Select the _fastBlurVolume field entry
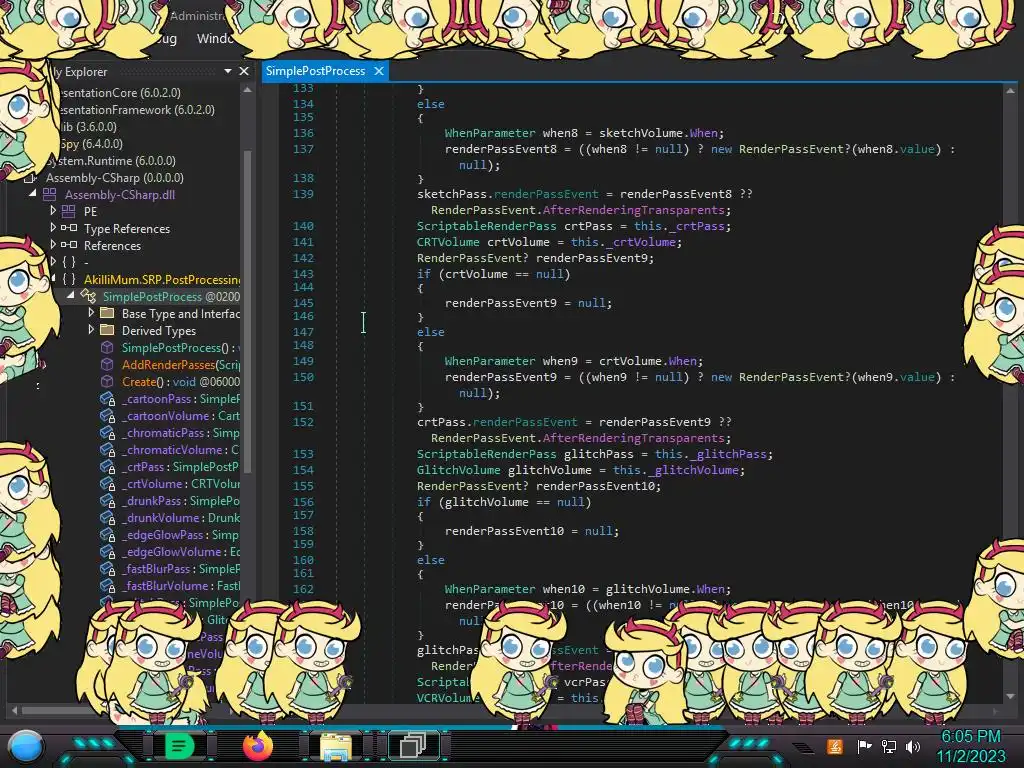This screenshot has width=1024, height=768. (180, 586)
